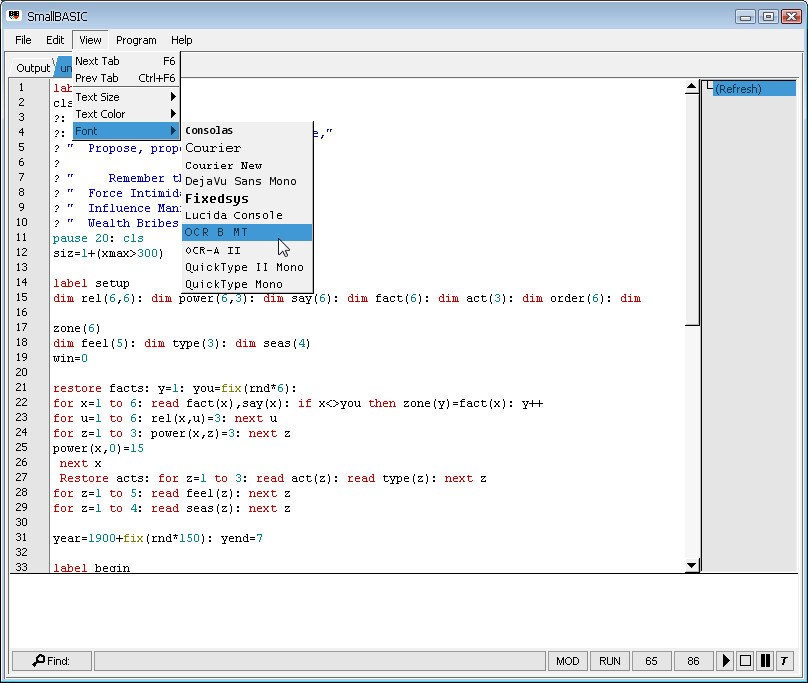Click the 65 value in status bar
This screenshot has height=683, width=808.
point(651,661)
